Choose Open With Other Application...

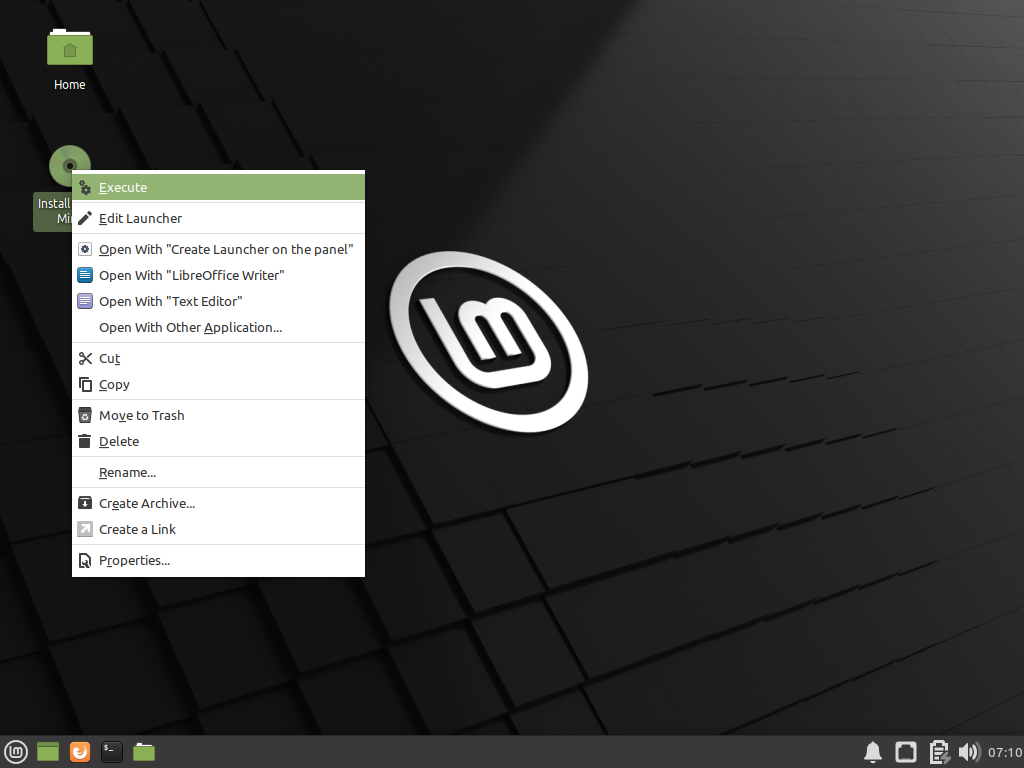218,327
